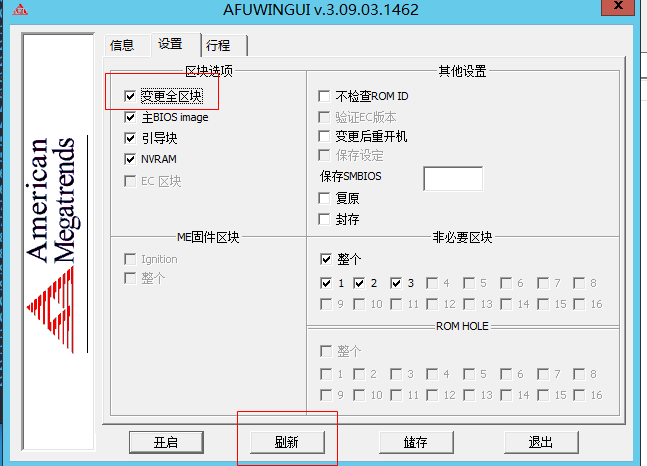Image resolution: width=647 pixels, height=466 pixels.
Task: Click the greyed 验证EC版本 checkbox
Action: pyautogui.click(x=324, y=117)
